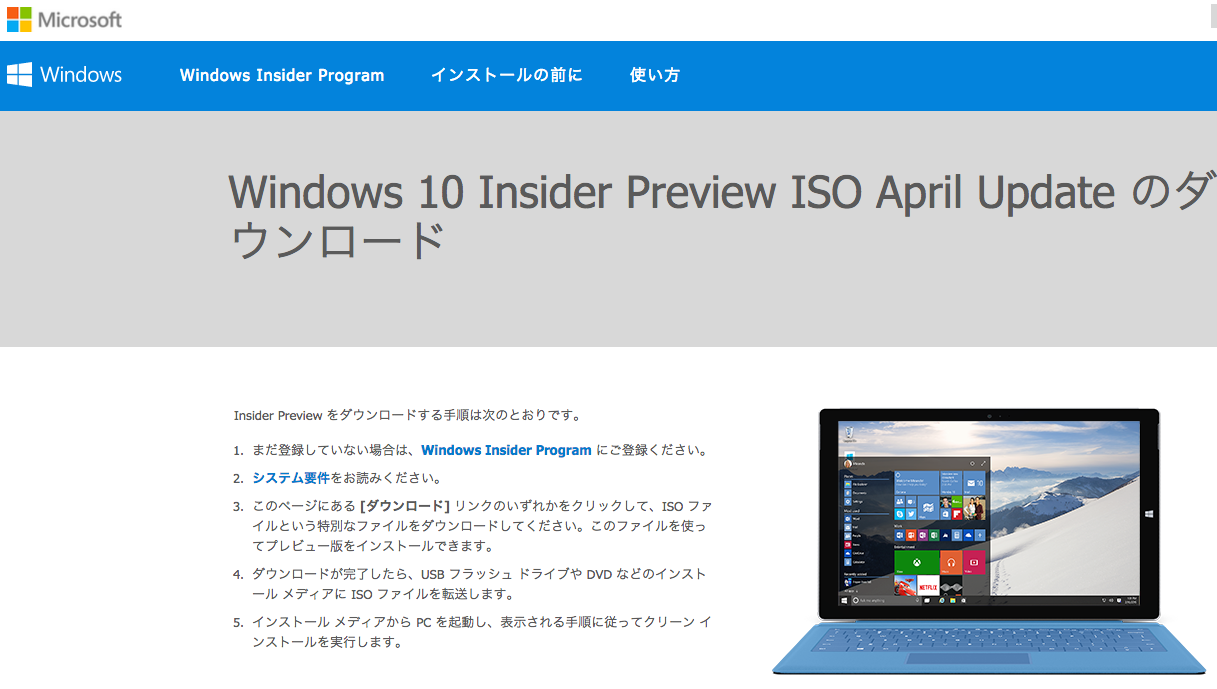Open the インストールの前に menu item
This screenshot has height=689, width=1217.
click(x=506, y=75)
